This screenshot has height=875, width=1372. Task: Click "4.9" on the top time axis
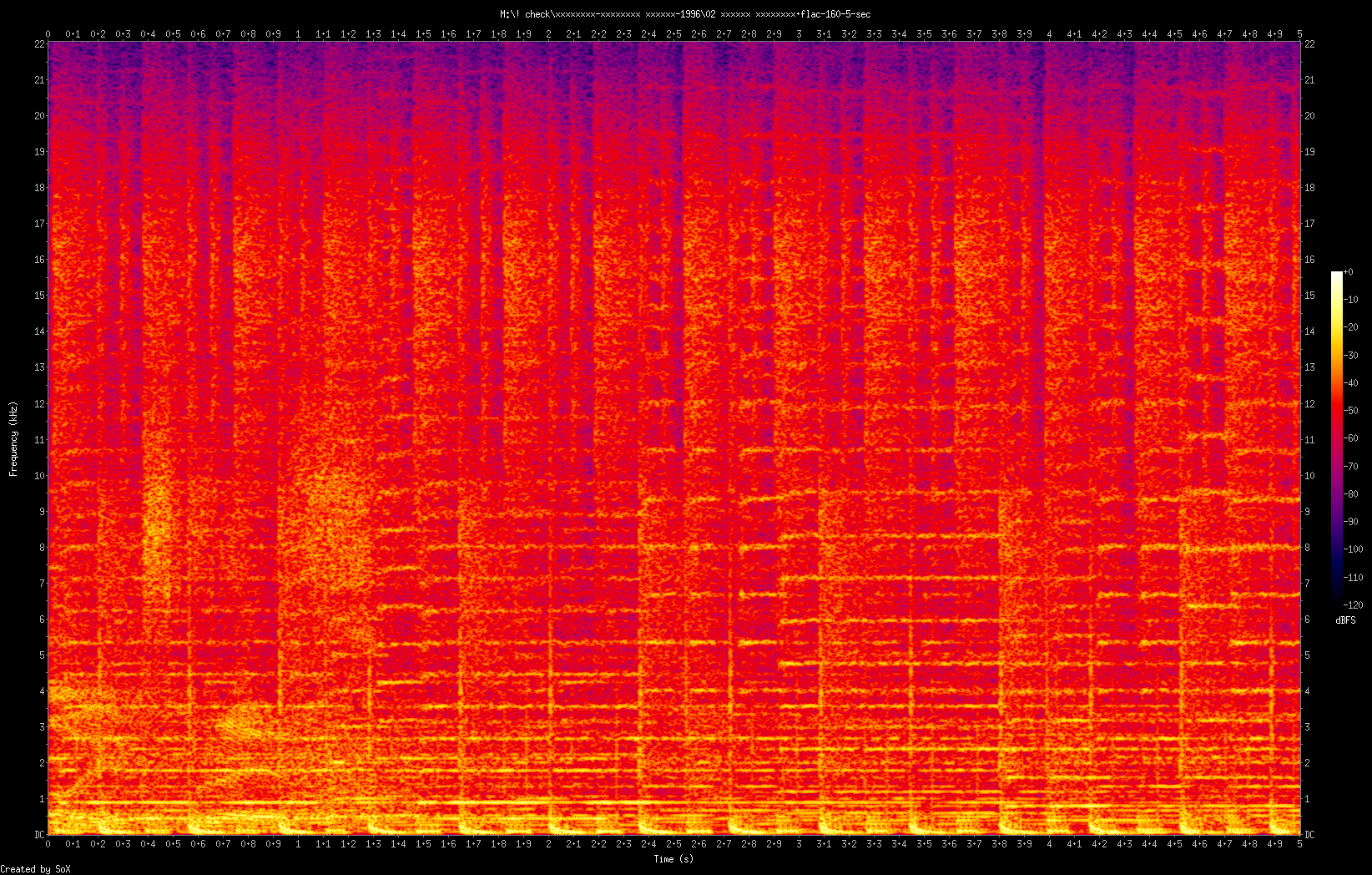(x=1275, y=34)
